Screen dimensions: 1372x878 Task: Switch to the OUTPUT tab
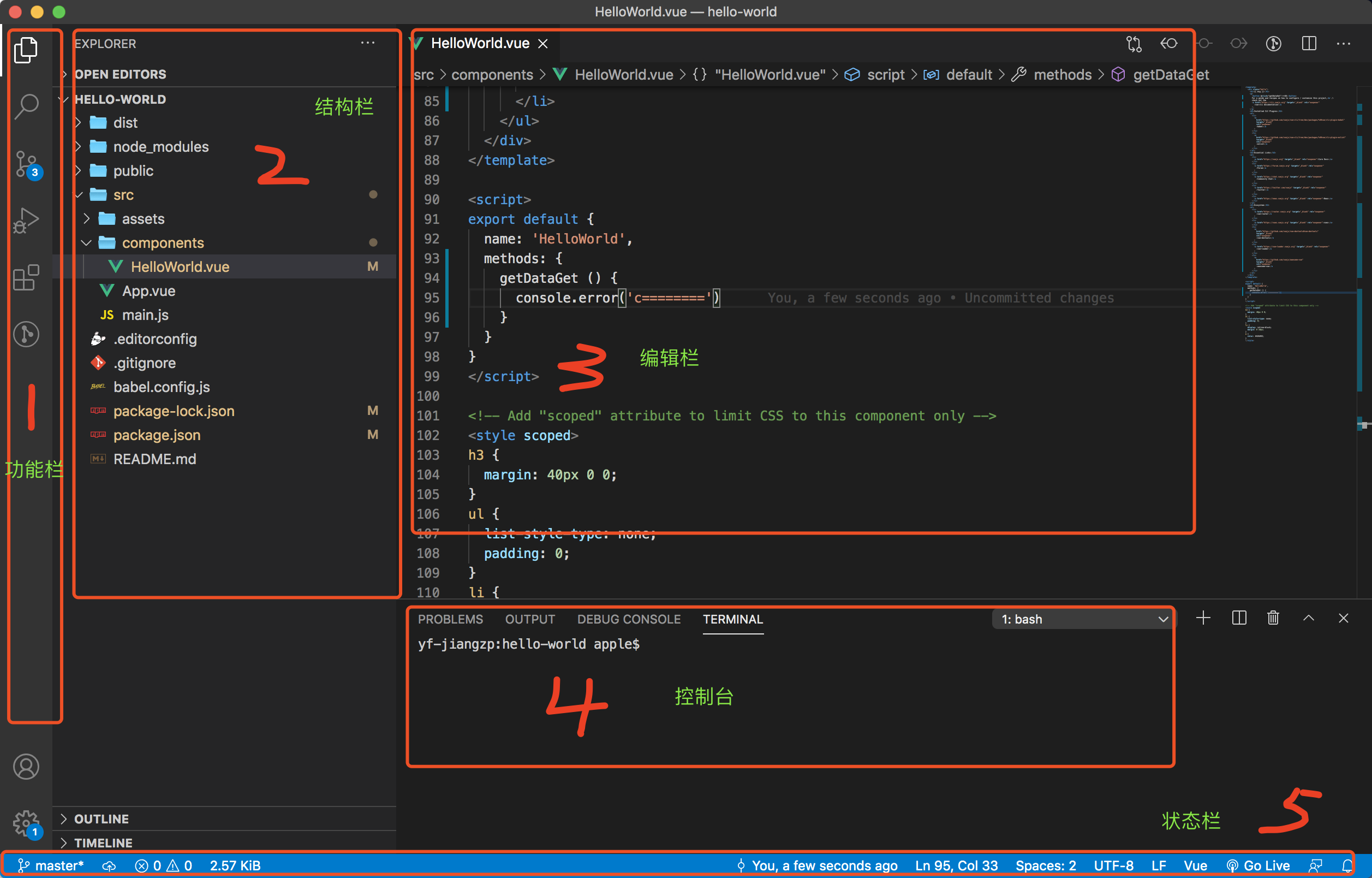[530, 619]
